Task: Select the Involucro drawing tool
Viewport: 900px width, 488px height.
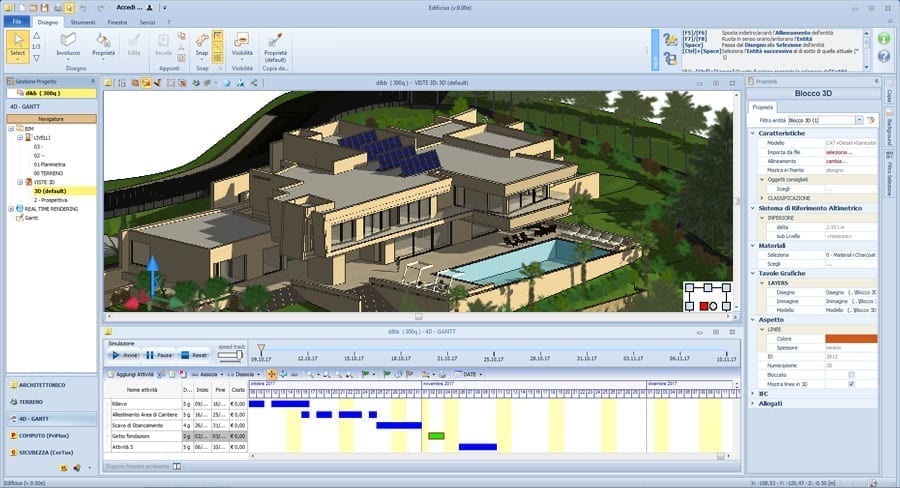Action: tap(68, 45)
